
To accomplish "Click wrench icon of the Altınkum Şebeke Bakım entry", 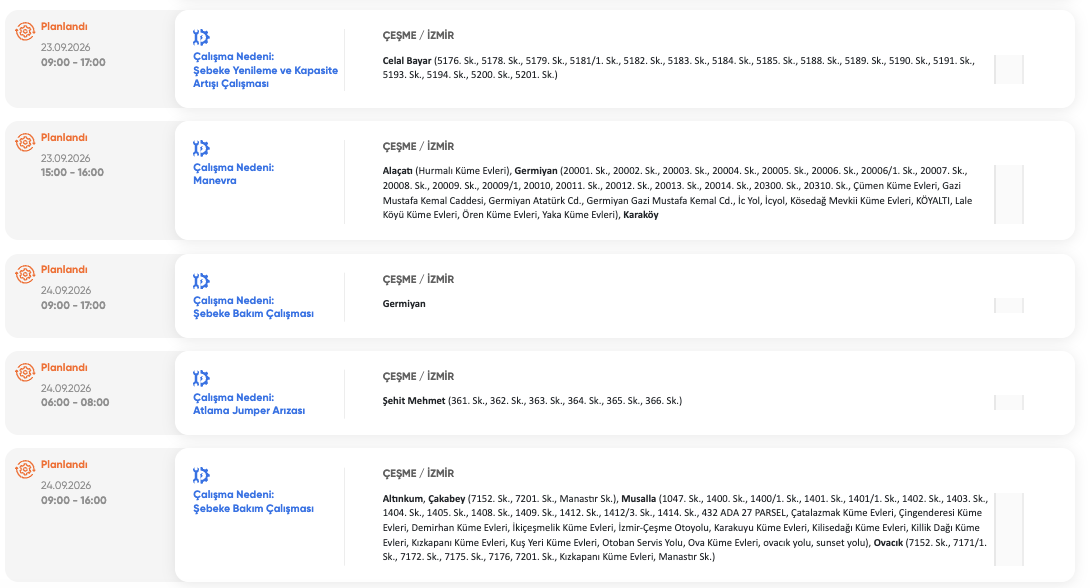I will 201,475.
